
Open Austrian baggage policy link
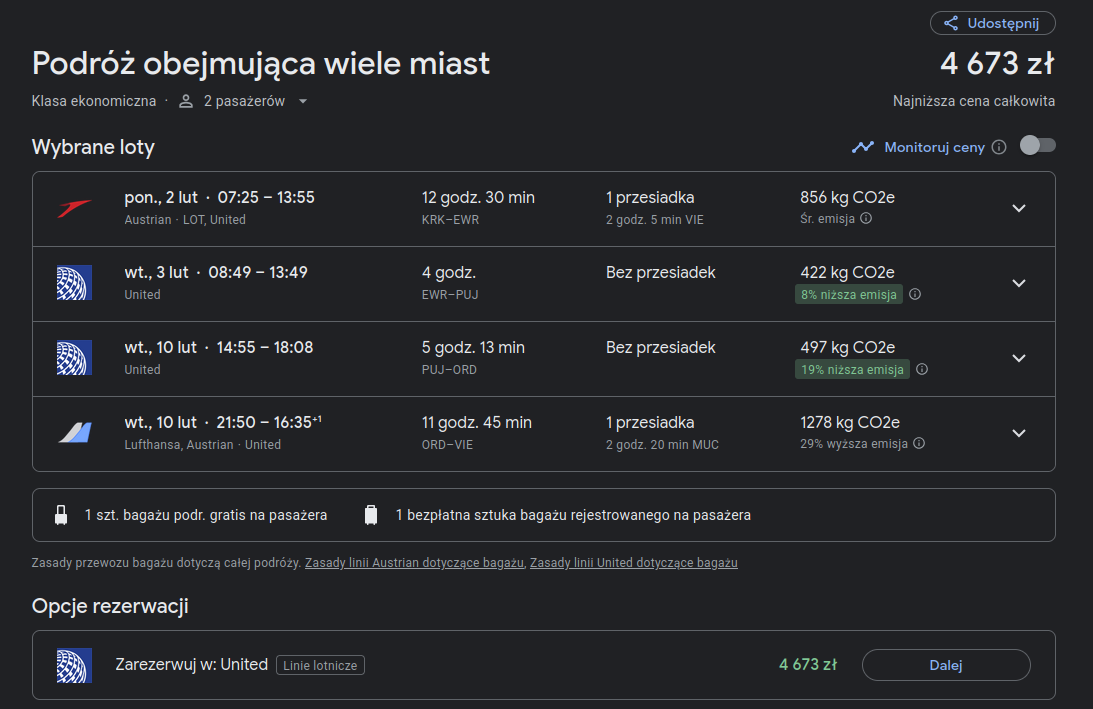click(x=414, y=563)
